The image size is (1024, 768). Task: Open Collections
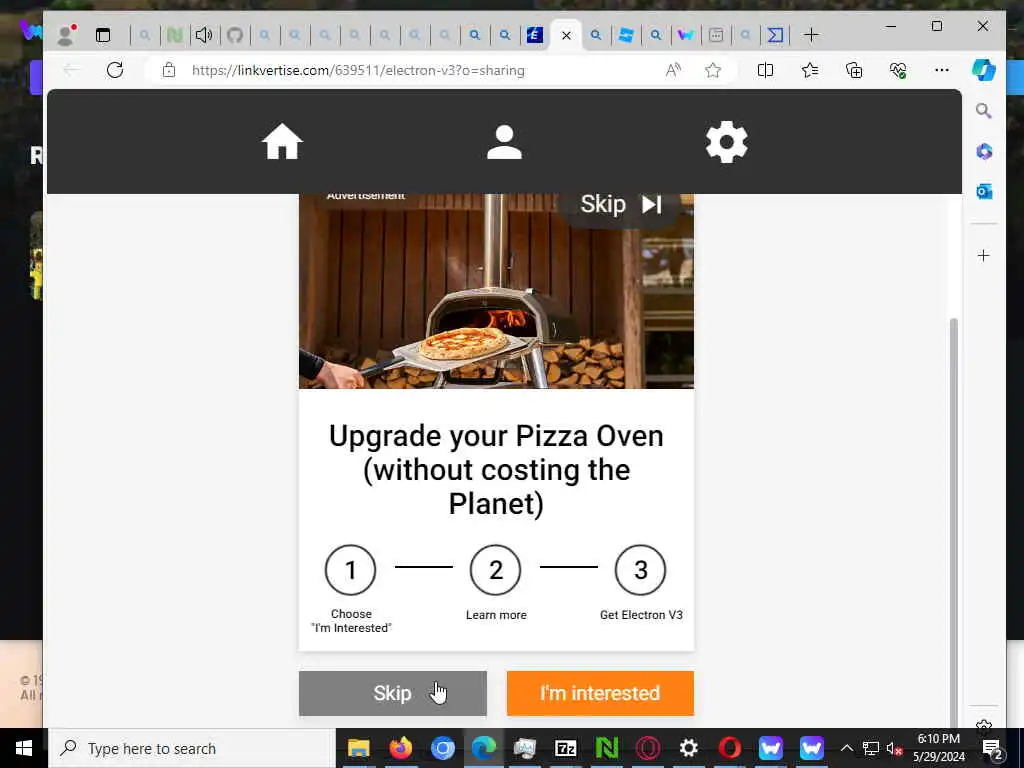coord(854,70)
